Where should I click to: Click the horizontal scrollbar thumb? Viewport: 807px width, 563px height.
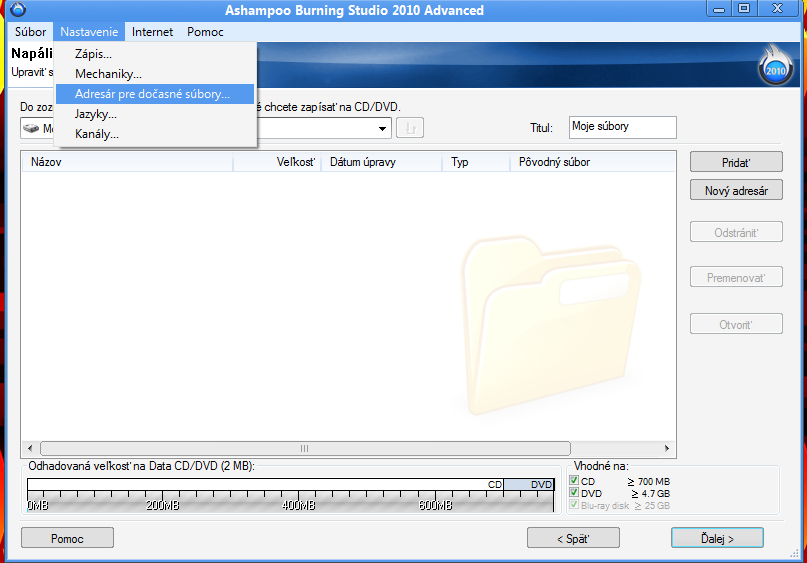click(305, 448)
